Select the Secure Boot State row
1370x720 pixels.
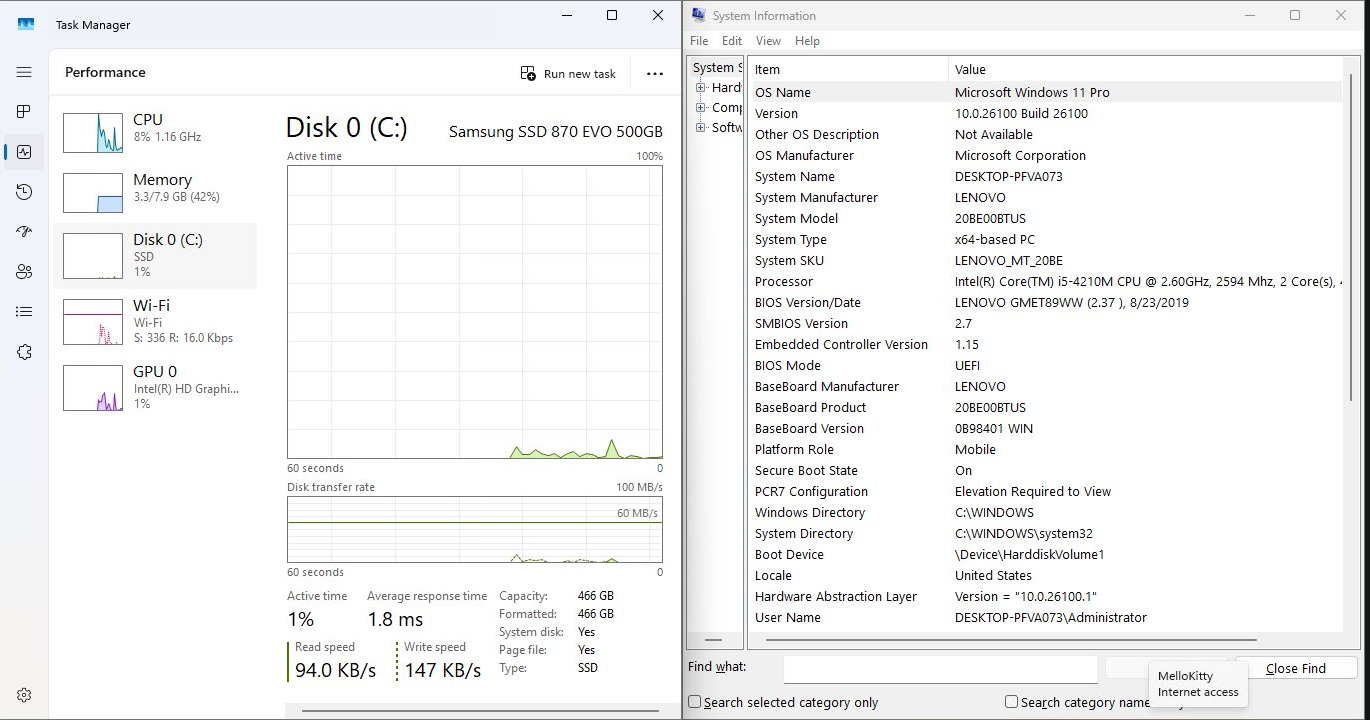1045,470
